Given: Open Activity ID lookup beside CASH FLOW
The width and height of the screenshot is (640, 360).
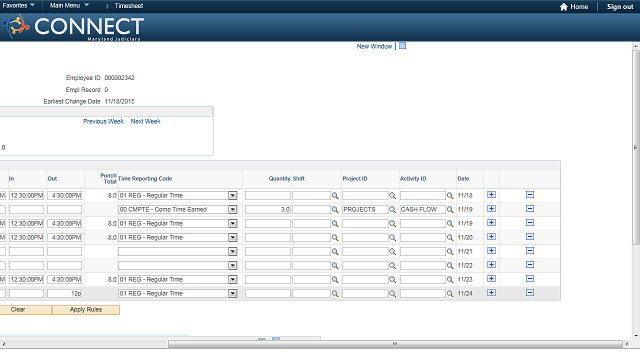Looking at the screenshot, I should (450, 209).
